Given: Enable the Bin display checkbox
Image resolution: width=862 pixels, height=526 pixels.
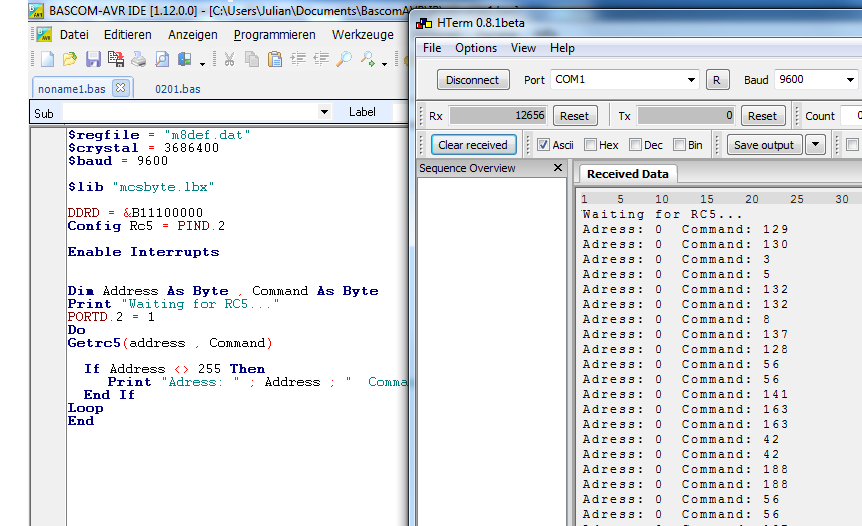Looking at the screenshot, I should 679,145.
